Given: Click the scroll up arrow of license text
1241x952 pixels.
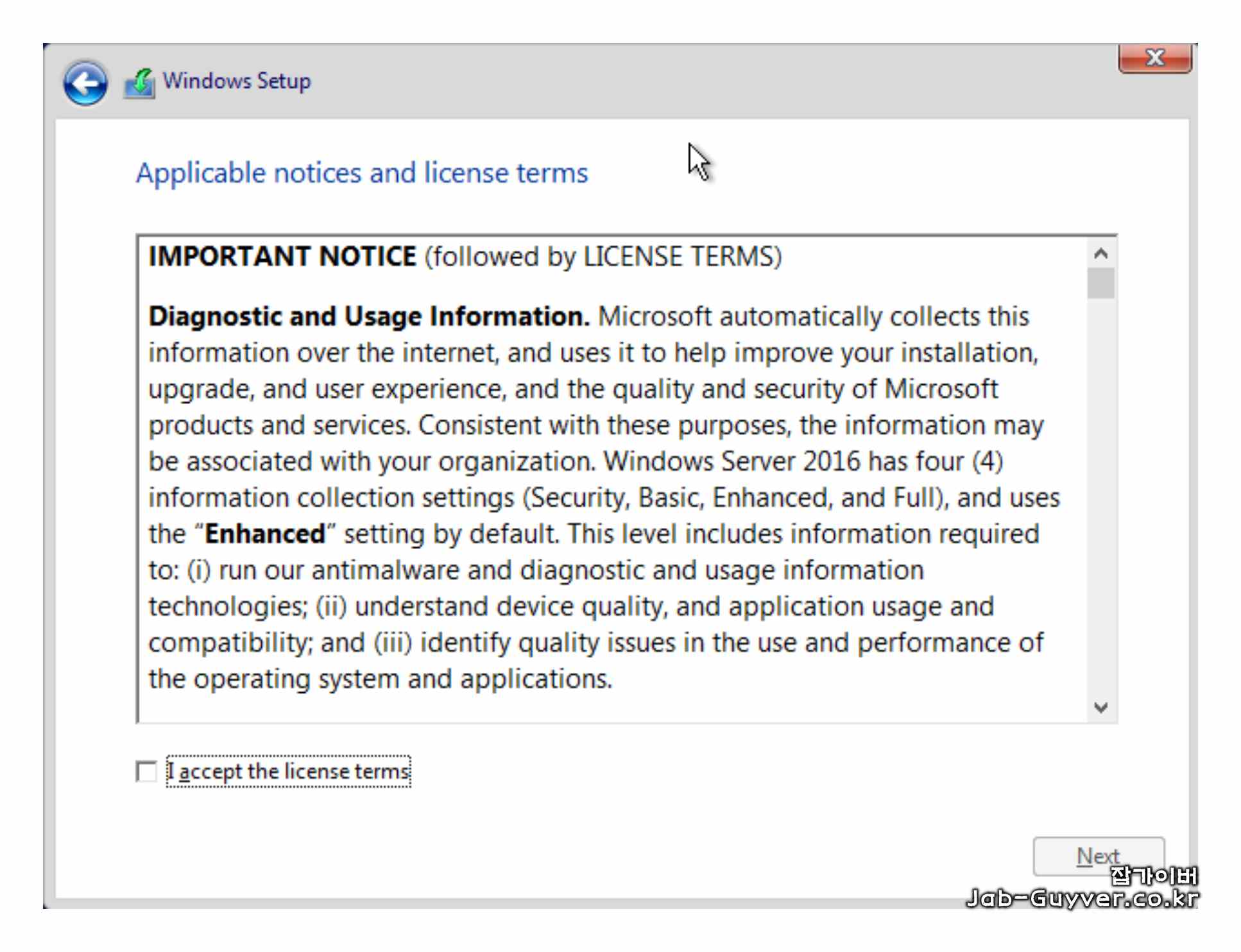Looking at the screenshot, I should pos(1101,254).
